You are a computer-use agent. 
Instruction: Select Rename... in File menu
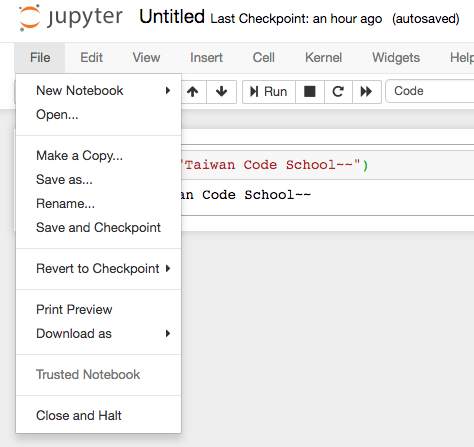coord(98,204)
